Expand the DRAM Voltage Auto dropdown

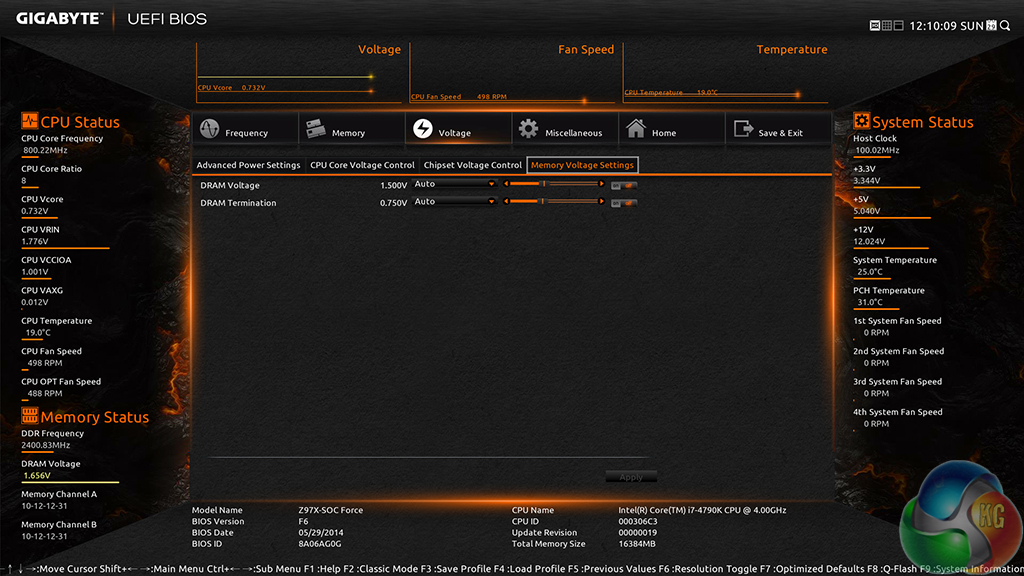click(x=455, y=184)
